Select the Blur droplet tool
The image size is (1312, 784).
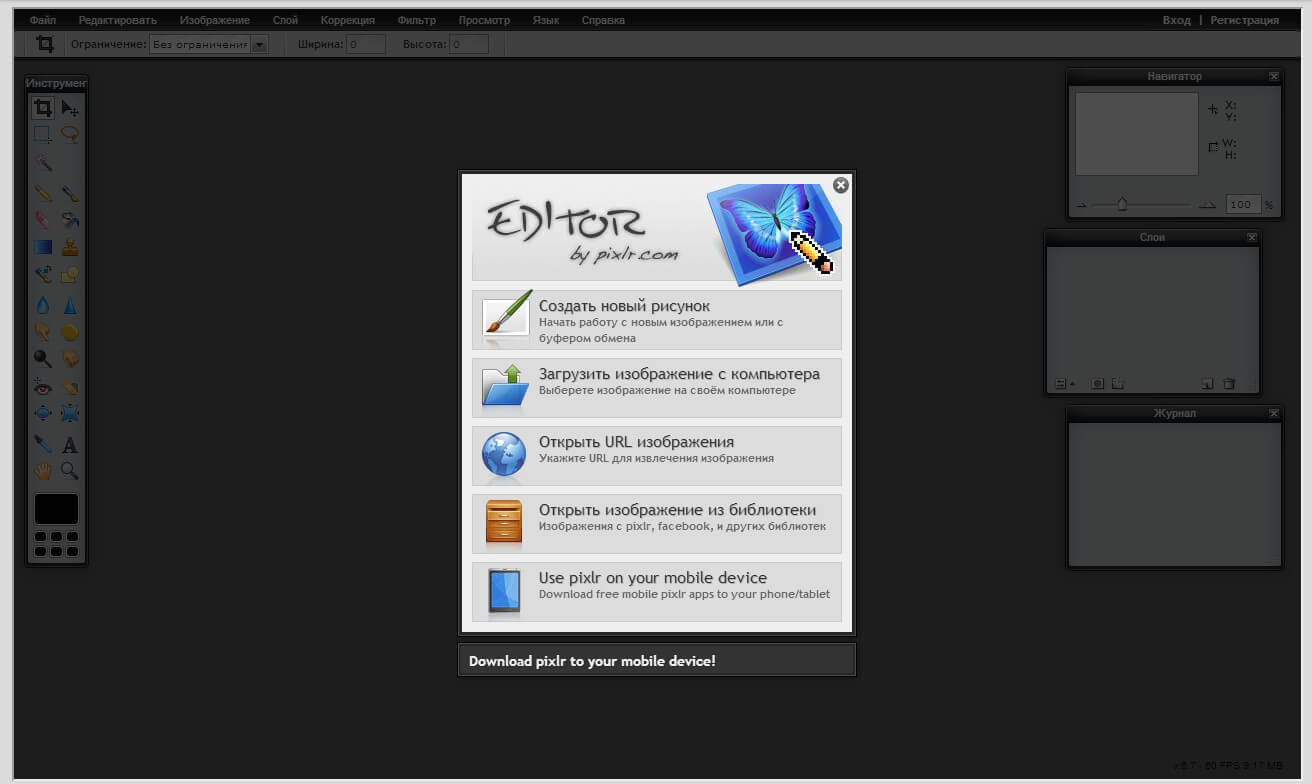coord(43,305)
